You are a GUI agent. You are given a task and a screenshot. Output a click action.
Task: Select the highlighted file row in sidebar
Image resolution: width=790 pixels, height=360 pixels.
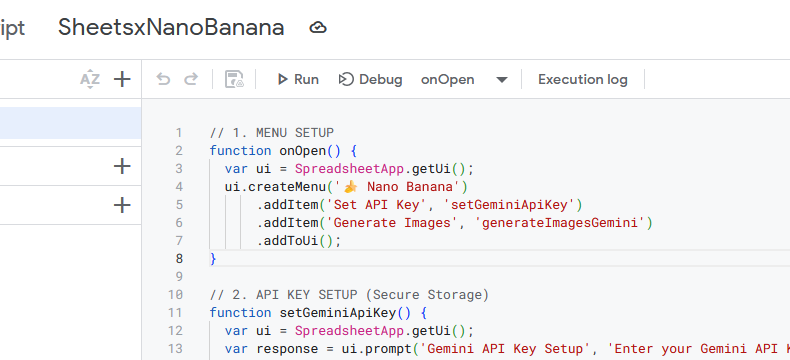point(70,122)
